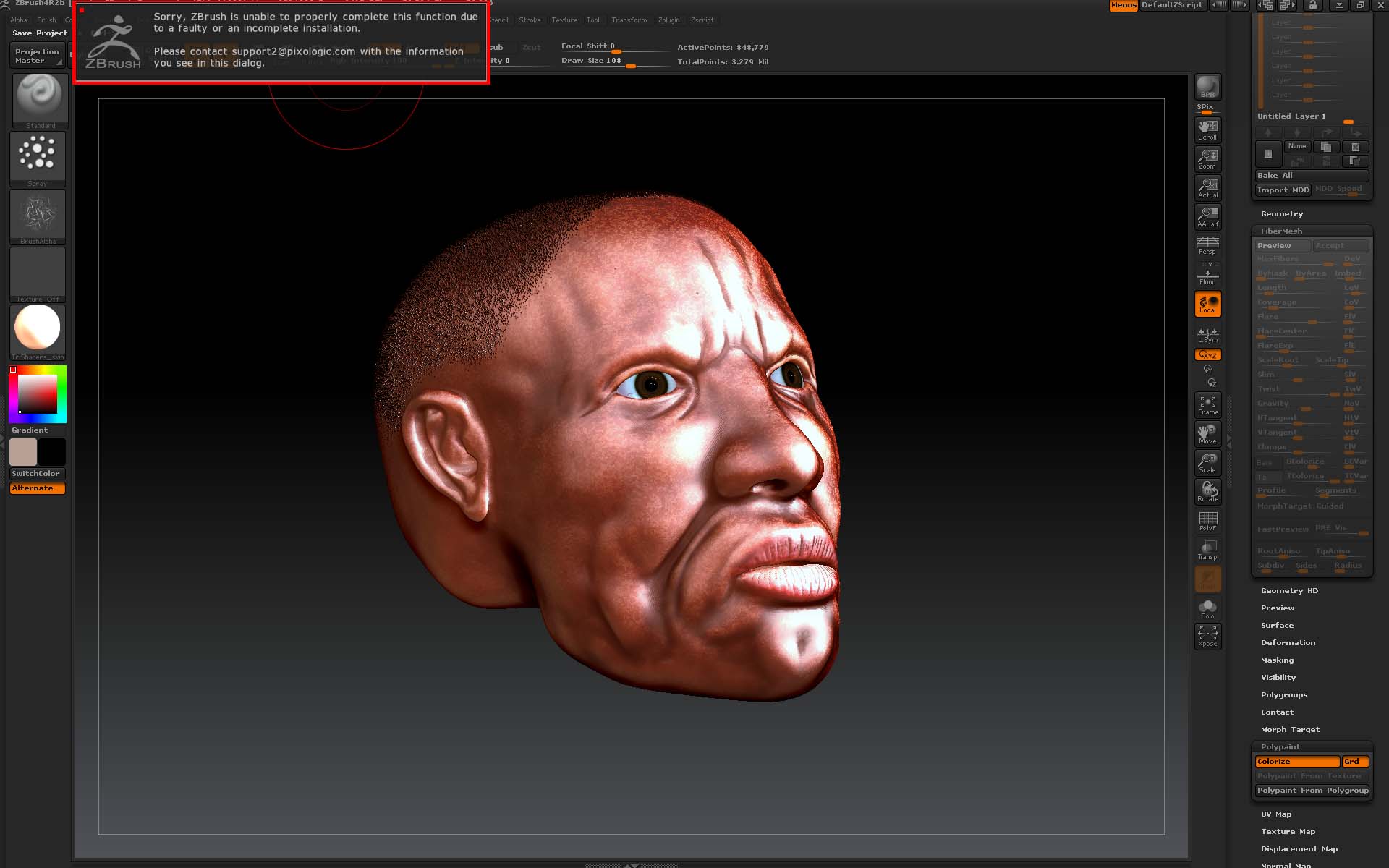Click the Frame canvas icon

tap(1207, 404)
